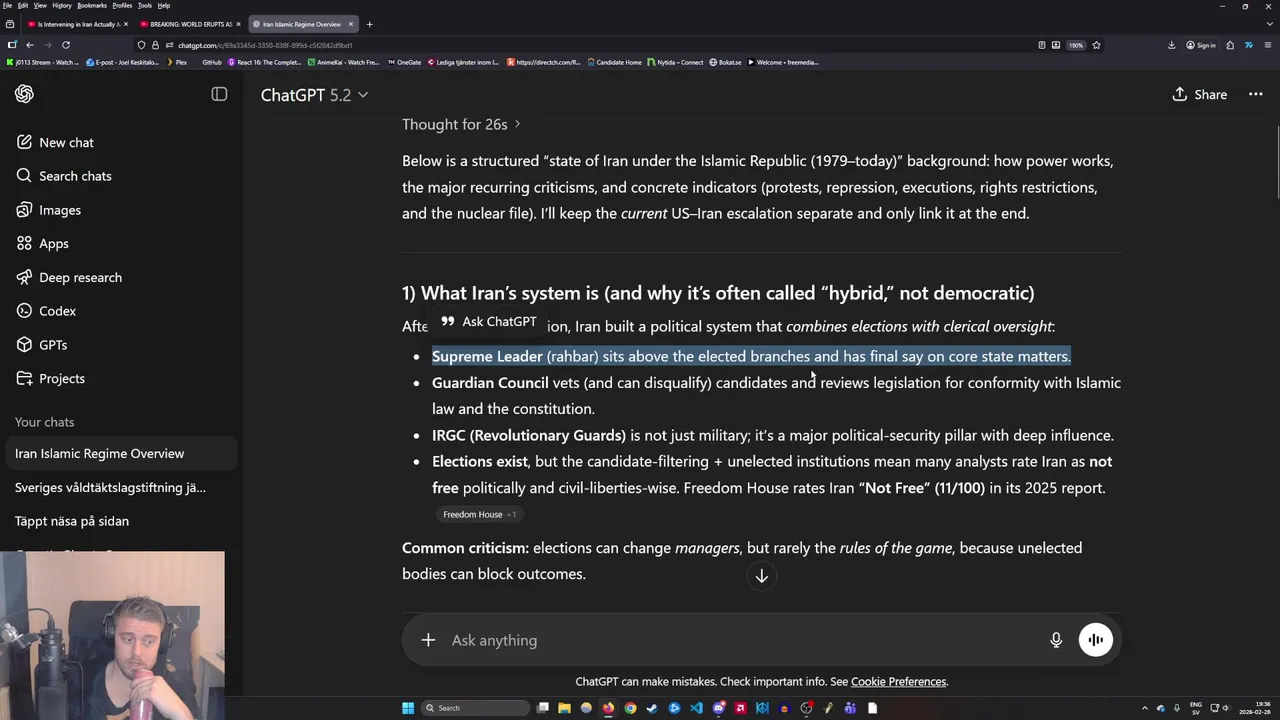Open Apps in the sidebar

42,243
